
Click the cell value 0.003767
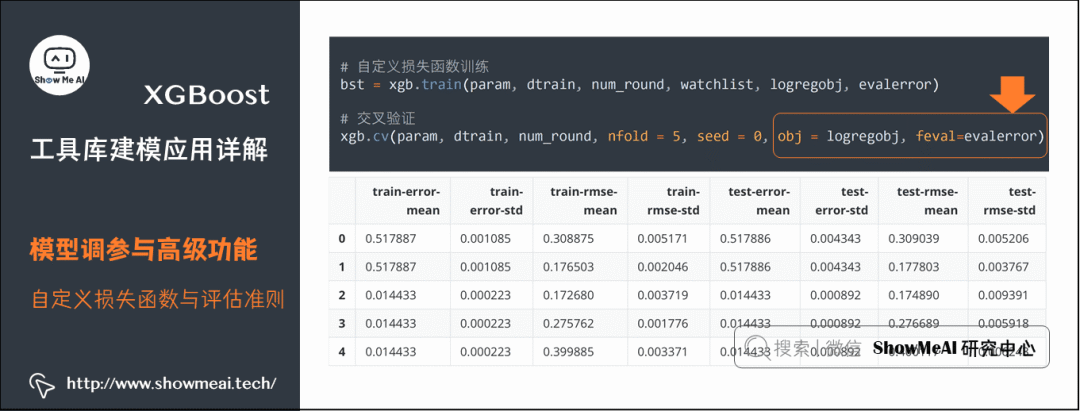click(x=1002, y=268)
